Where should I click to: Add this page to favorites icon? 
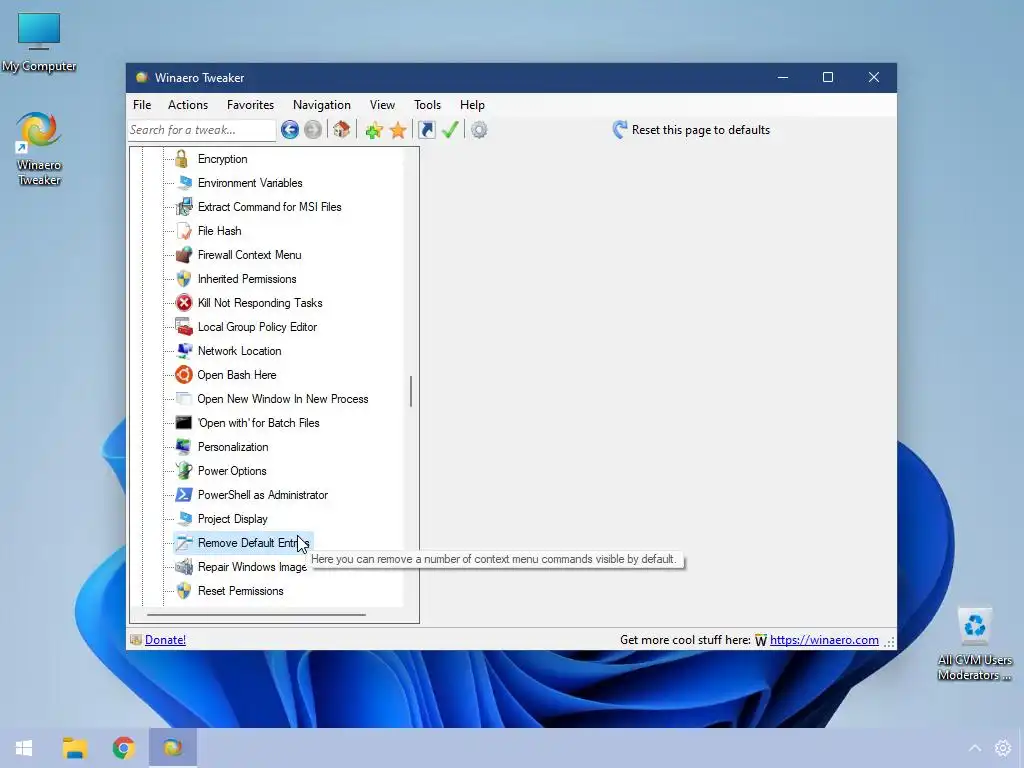click(374, 130)
